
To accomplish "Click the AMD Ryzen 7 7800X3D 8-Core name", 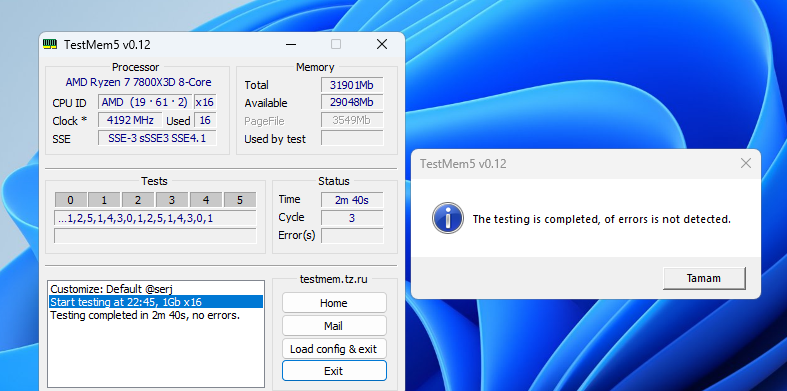I will pyautogui.click(x=139, y=82).
